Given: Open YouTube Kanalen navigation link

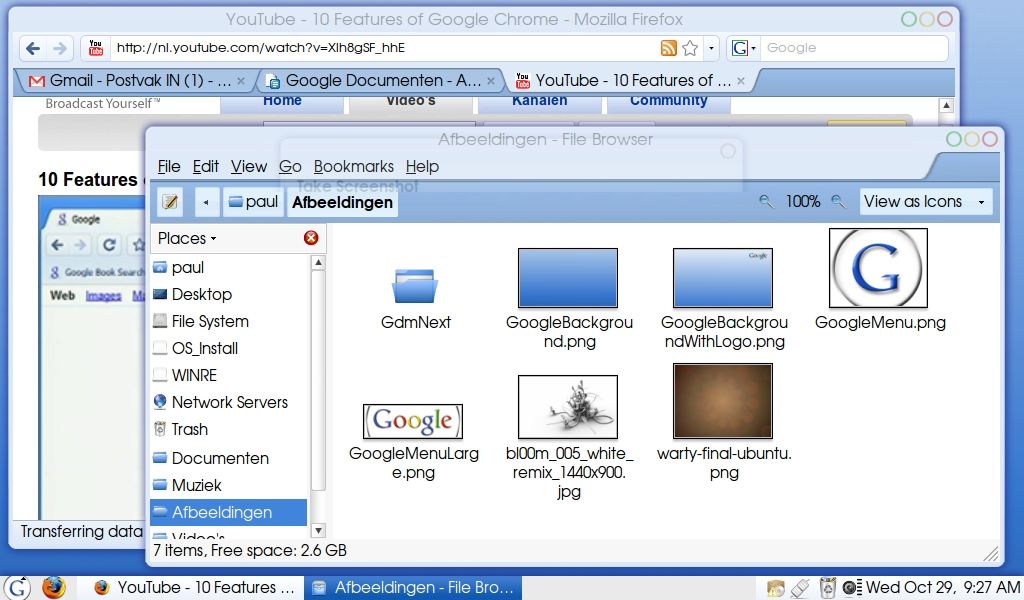Looking at the screenshot, I should [539, 101].
